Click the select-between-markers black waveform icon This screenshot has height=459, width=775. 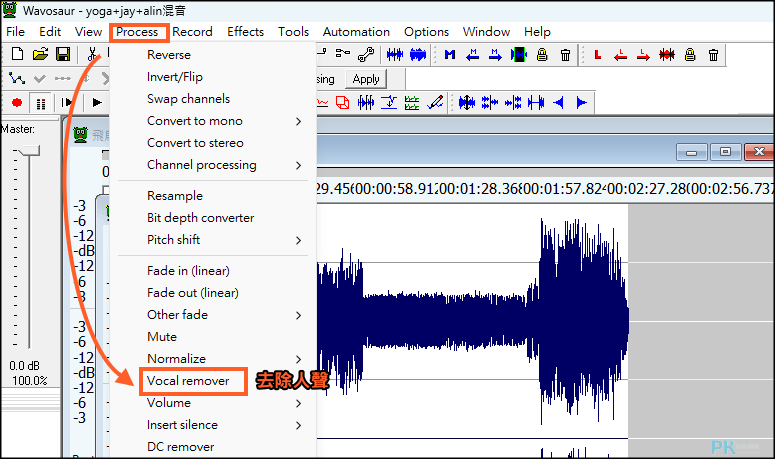click(518, 54)
